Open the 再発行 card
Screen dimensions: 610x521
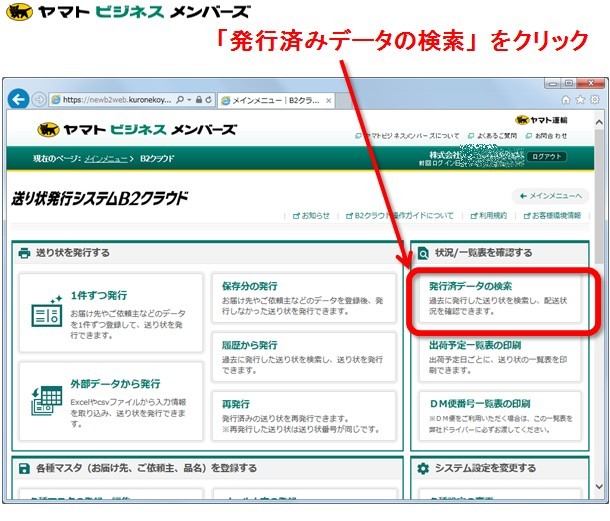[x=304, y=416]
